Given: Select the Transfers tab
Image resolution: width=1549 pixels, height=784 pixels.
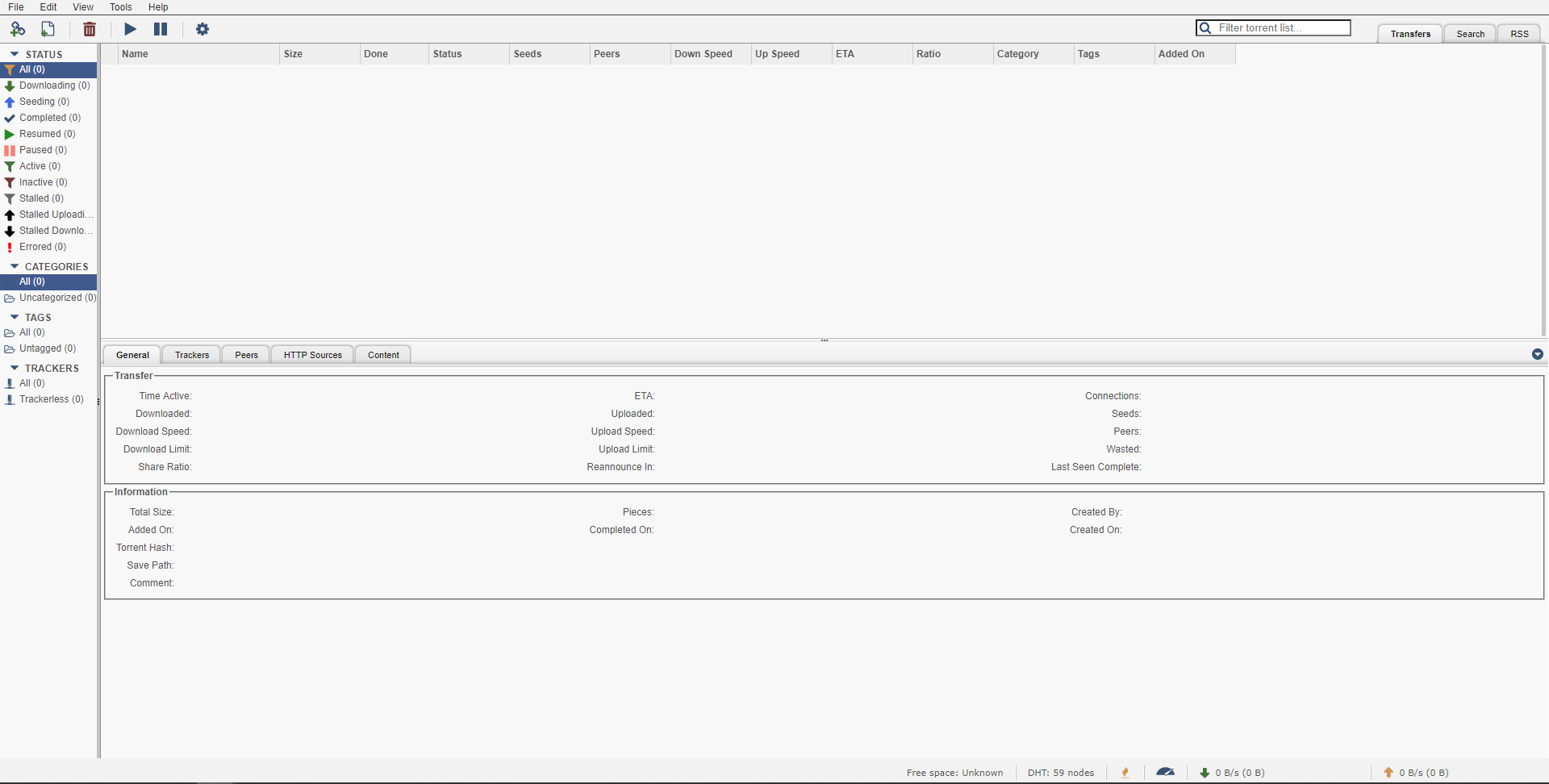Looking at the screenshot, I should (x=1410, y=34).
